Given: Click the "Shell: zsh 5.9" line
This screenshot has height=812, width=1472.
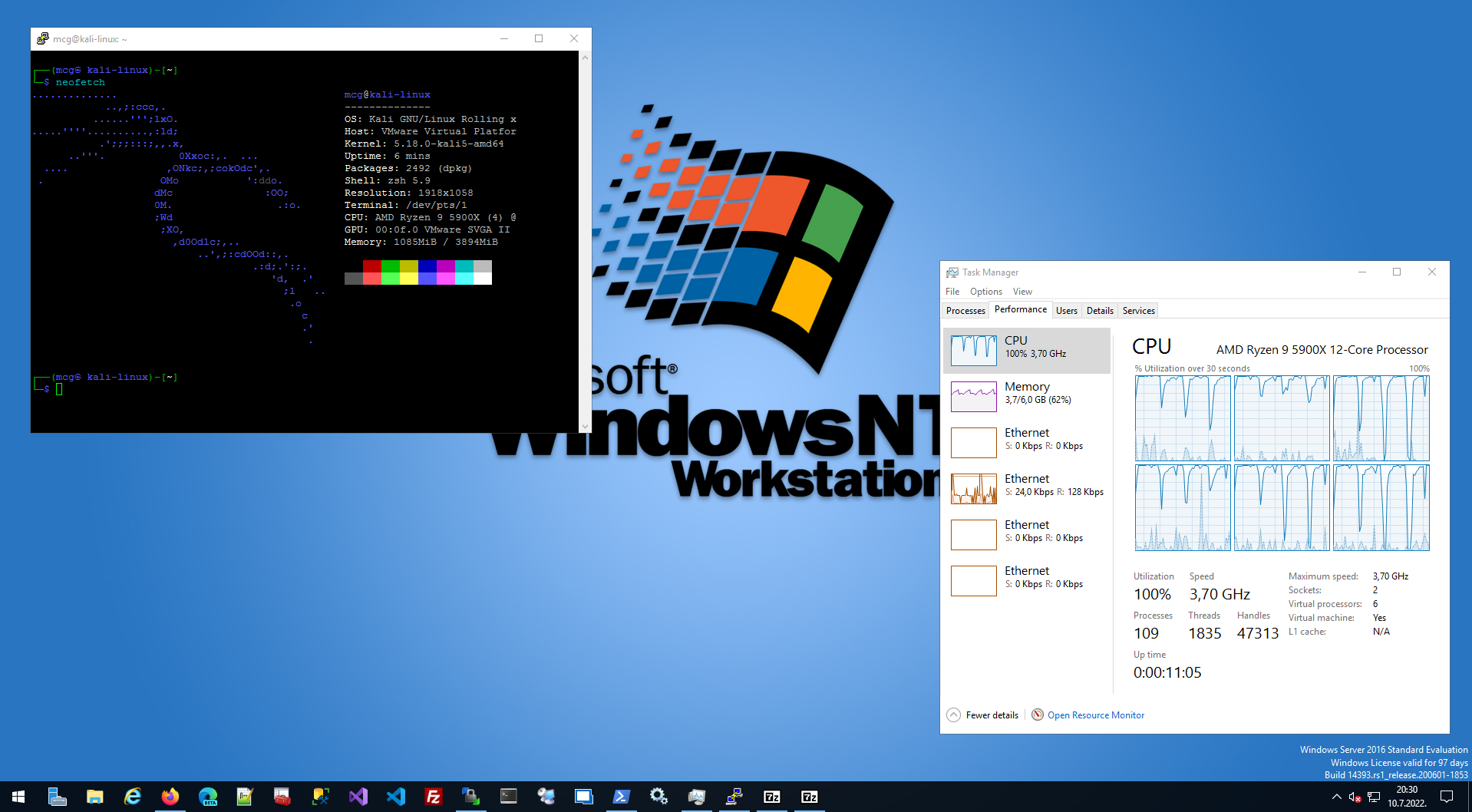Looking at the screenshot, I should [388, 180].
